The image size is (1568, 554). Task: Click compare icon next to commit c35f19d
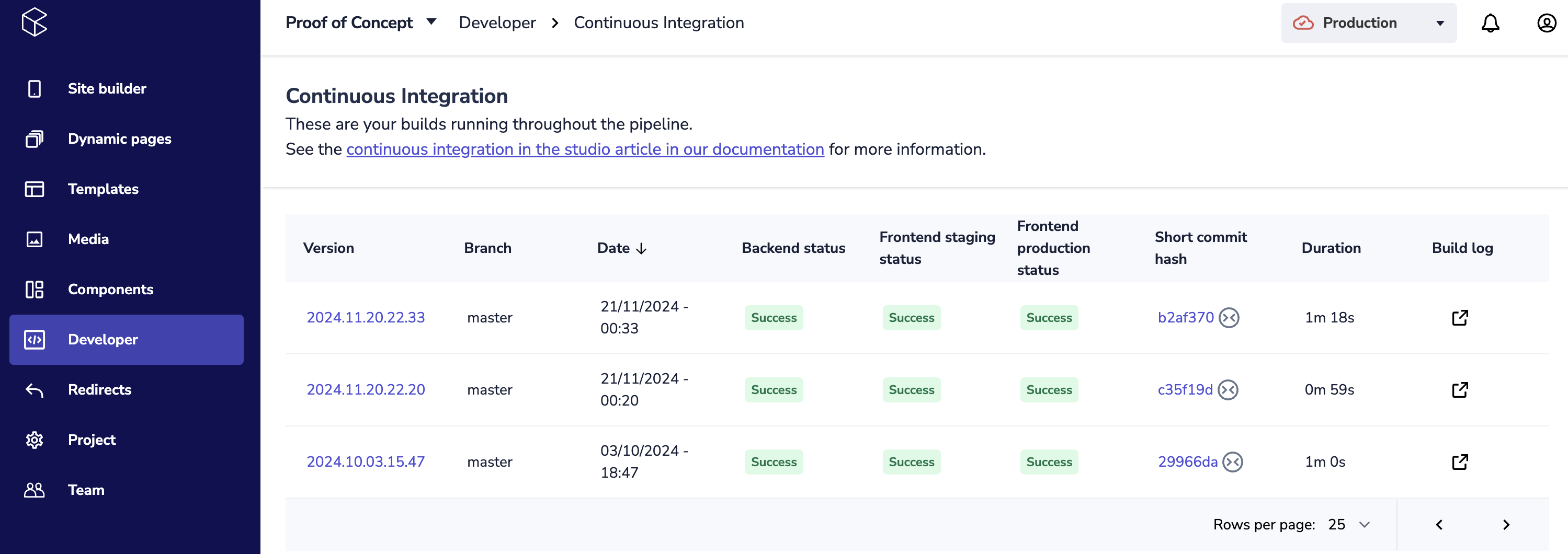1228,390
